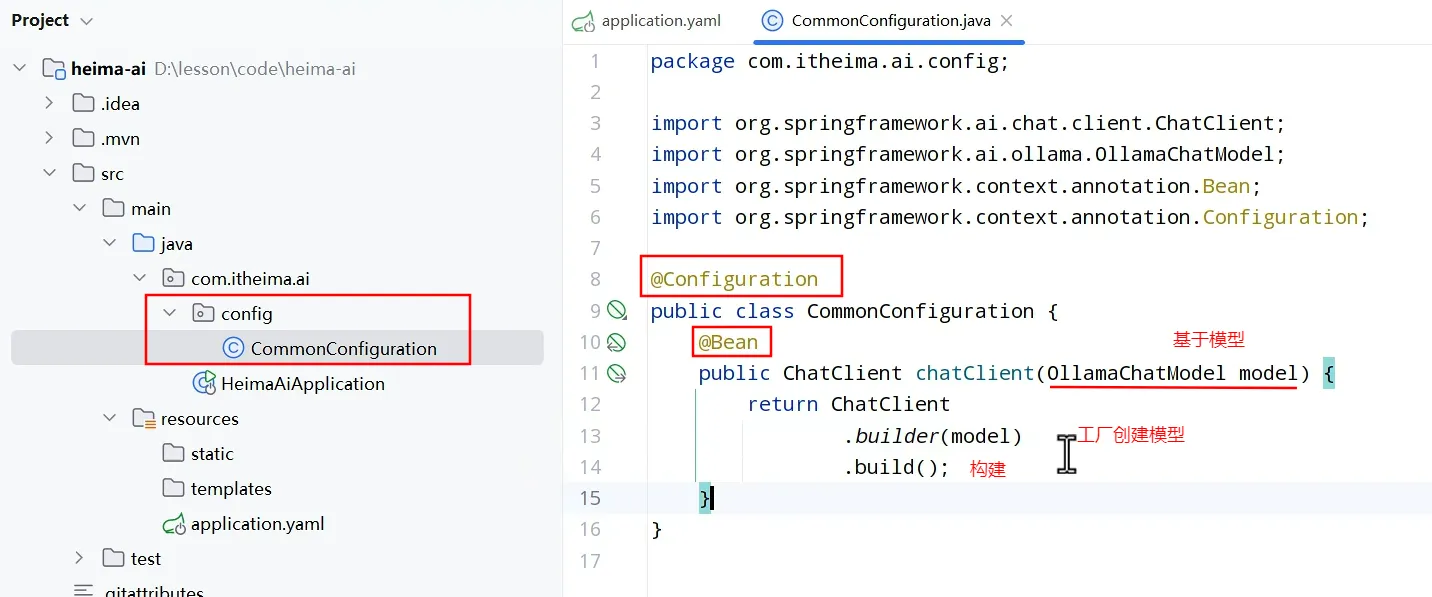Select the CommonConfiguration.java editor tab
1432x597 pixels.
(888, 21)
